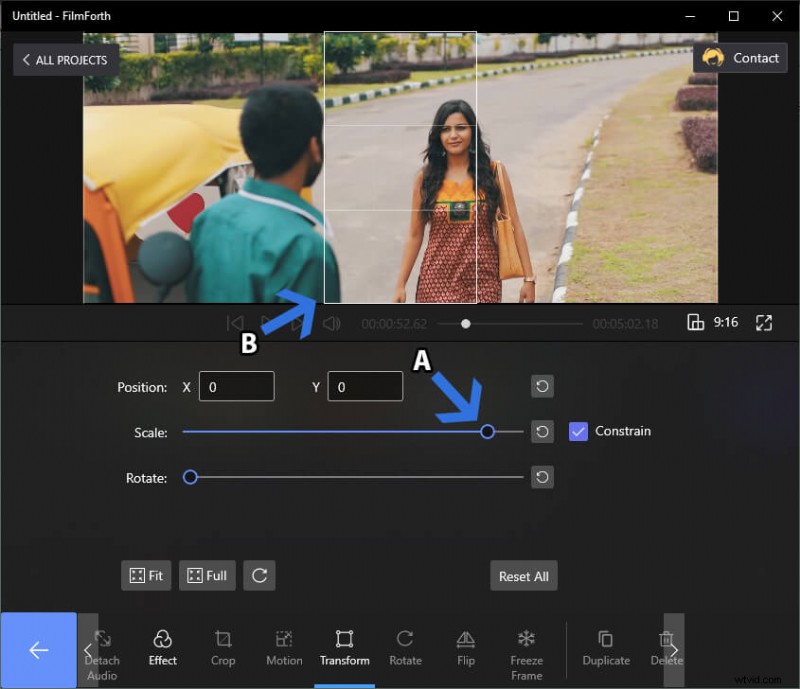The height and width of the screenshot is (689, 800).
Task: Toggle fullscreen preview mode
Action: [x=764, y=322]
